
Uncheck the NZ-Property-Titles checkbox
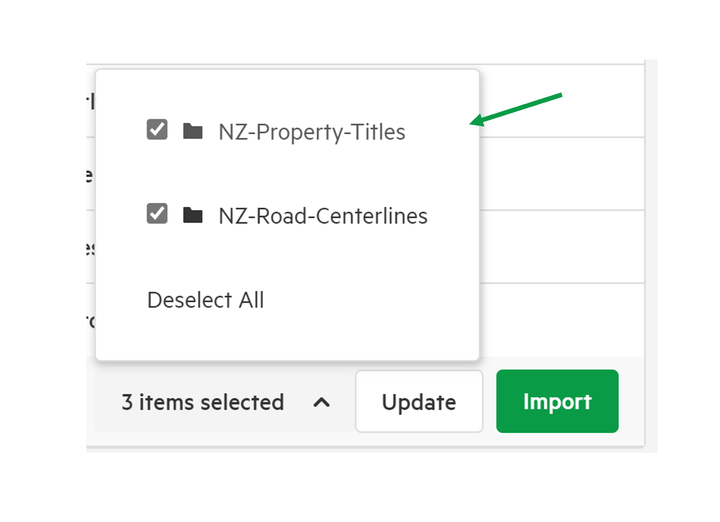[x=157, y=129]
